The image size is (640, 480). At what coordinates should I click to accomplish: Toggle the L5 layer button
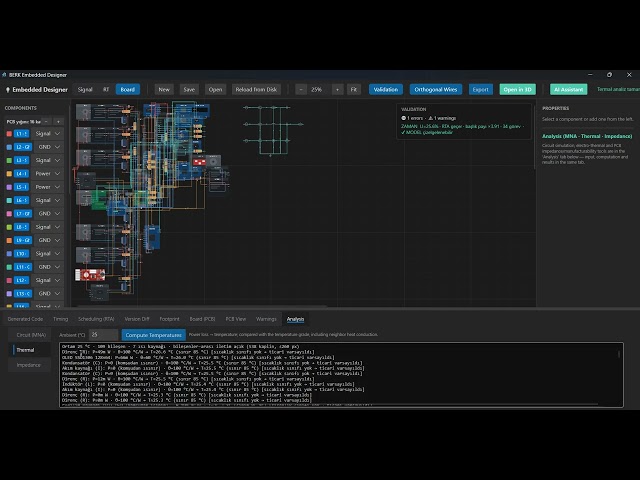tap(21, 187)
